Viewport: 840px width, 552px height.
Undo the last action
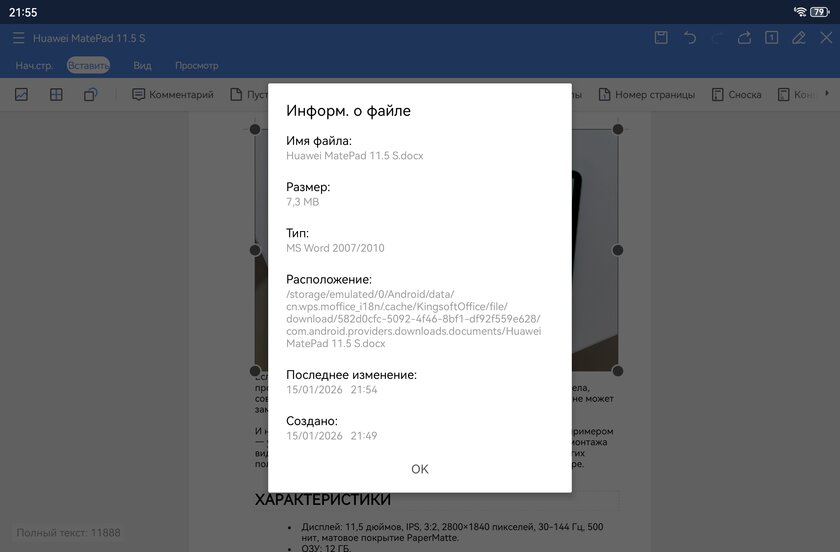pos(689,38)
